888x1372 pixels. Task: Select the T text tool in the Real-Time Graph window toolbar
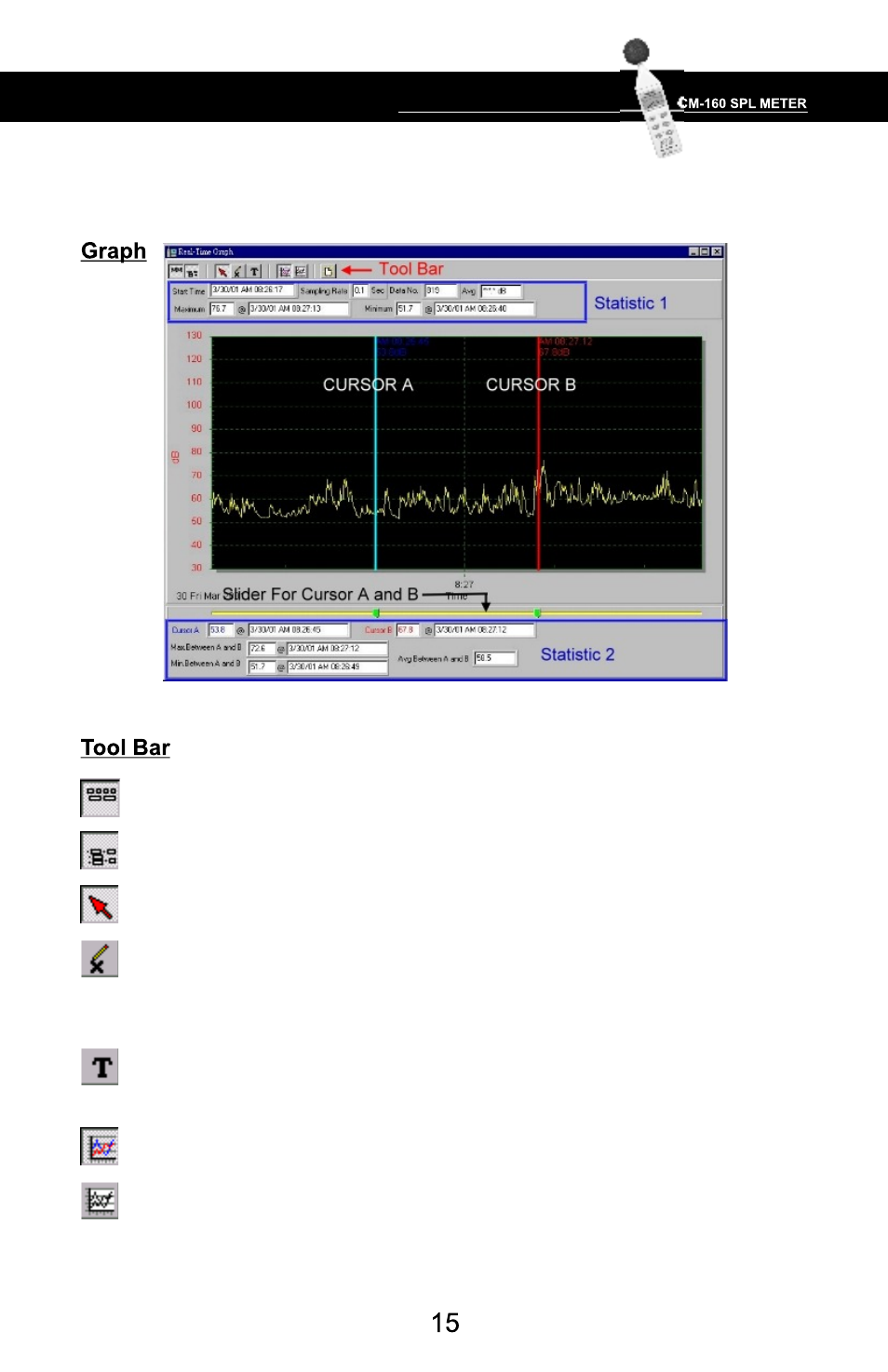[x=253, y=272]
